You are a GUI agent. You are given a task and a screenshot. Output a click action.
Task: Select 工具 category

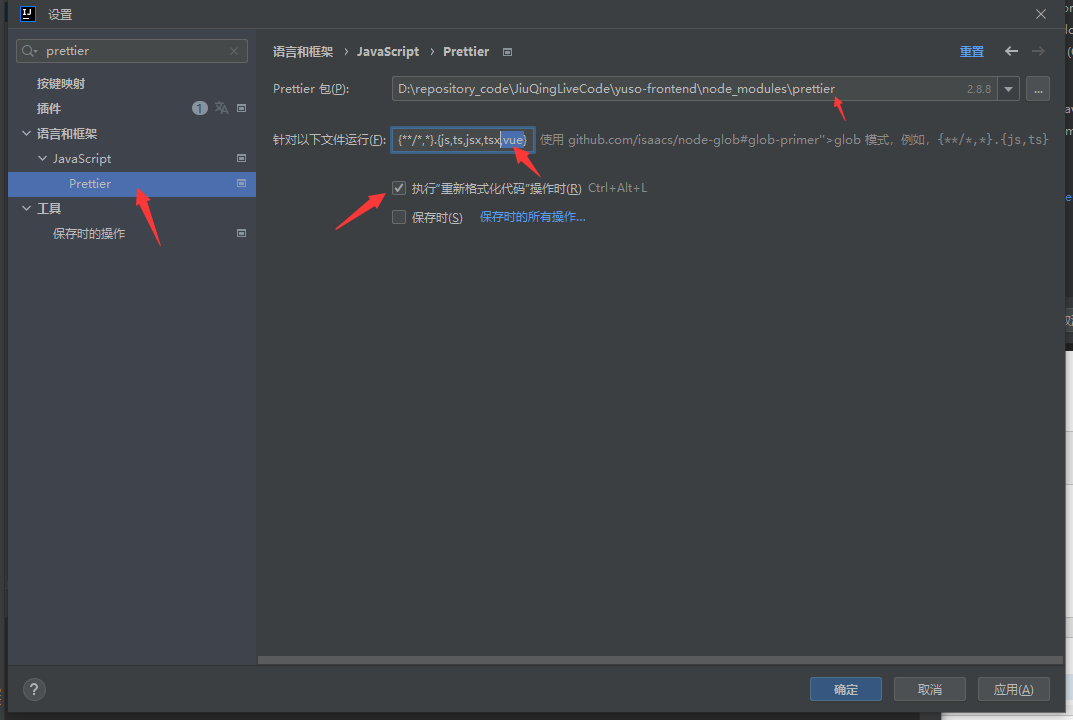(x=49, y=208)
